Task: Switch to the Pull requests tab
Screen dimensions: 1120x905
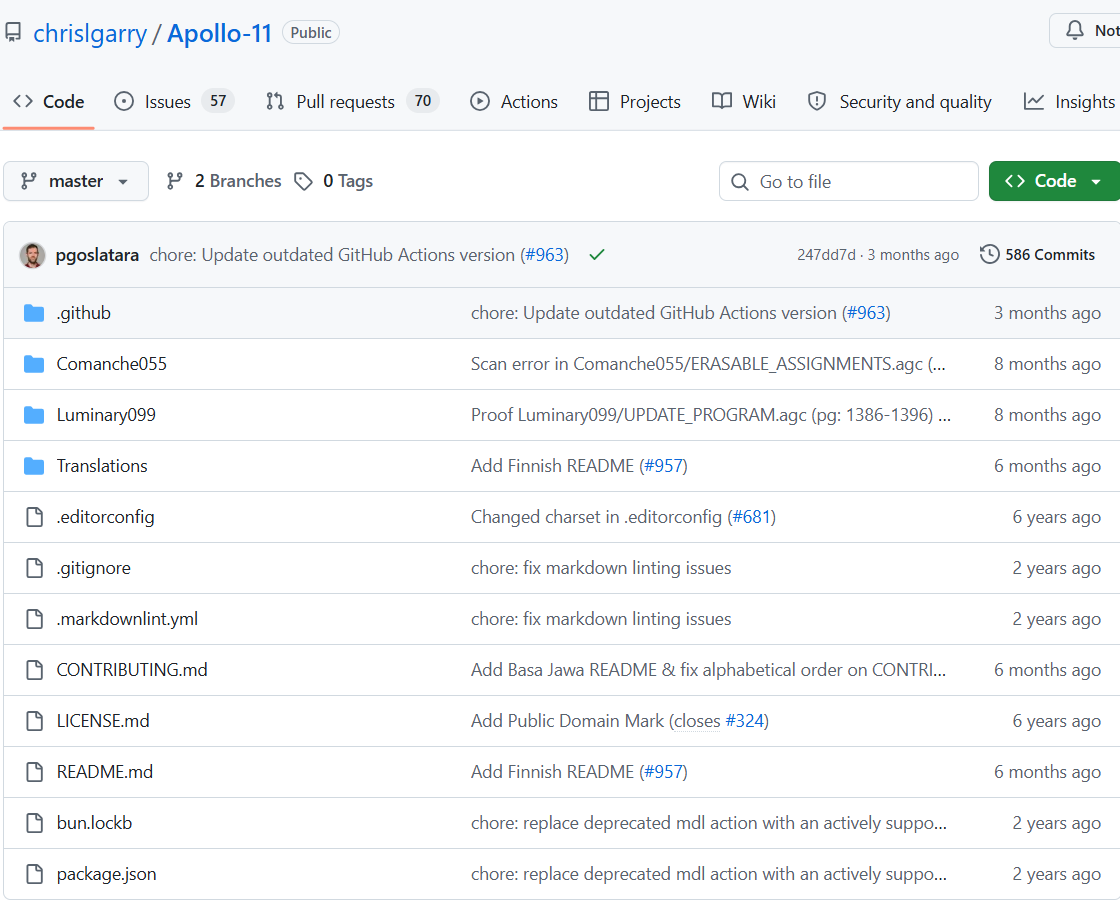Action: pyautogui.click(x=345, y=102)
